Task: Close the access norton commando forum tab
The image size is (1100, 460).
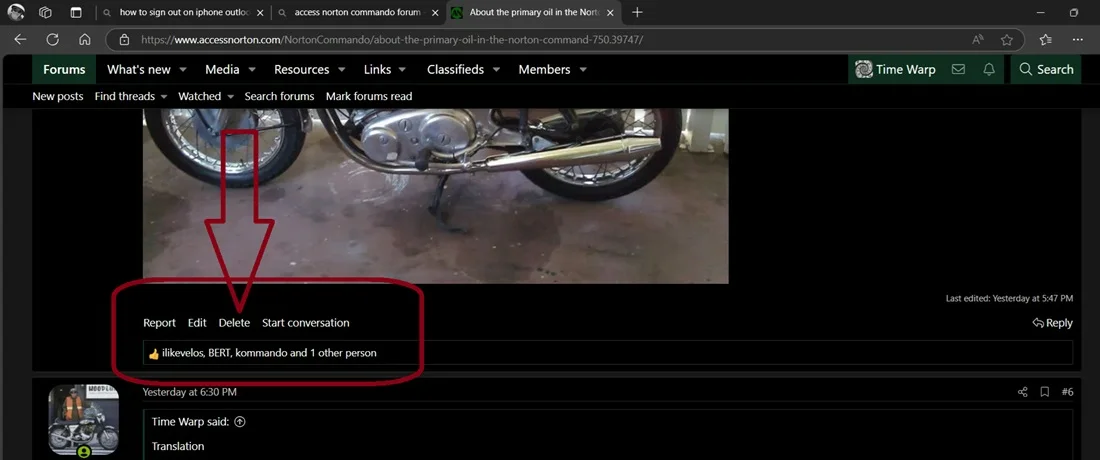Action: tap(435, 13)
